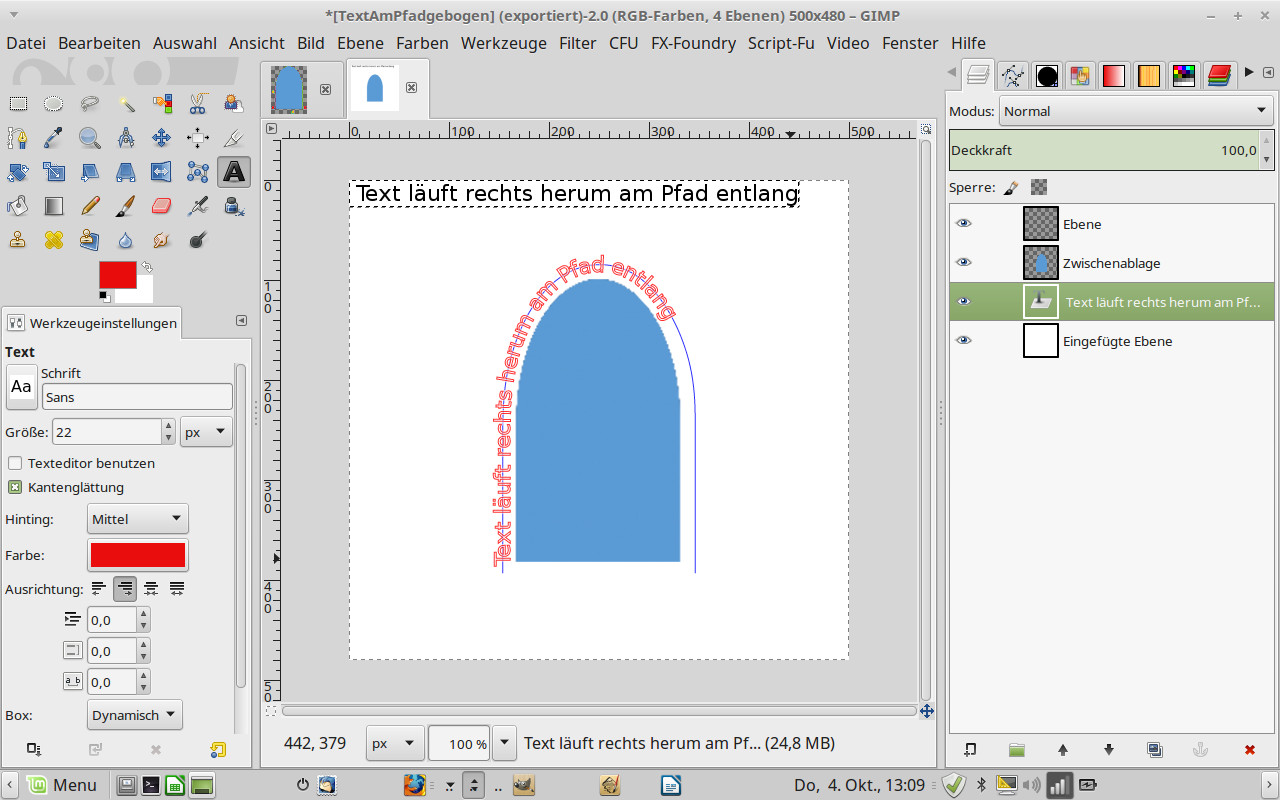
Task: Open the Mint Menu button in taskbar
Action: [62, 785]
